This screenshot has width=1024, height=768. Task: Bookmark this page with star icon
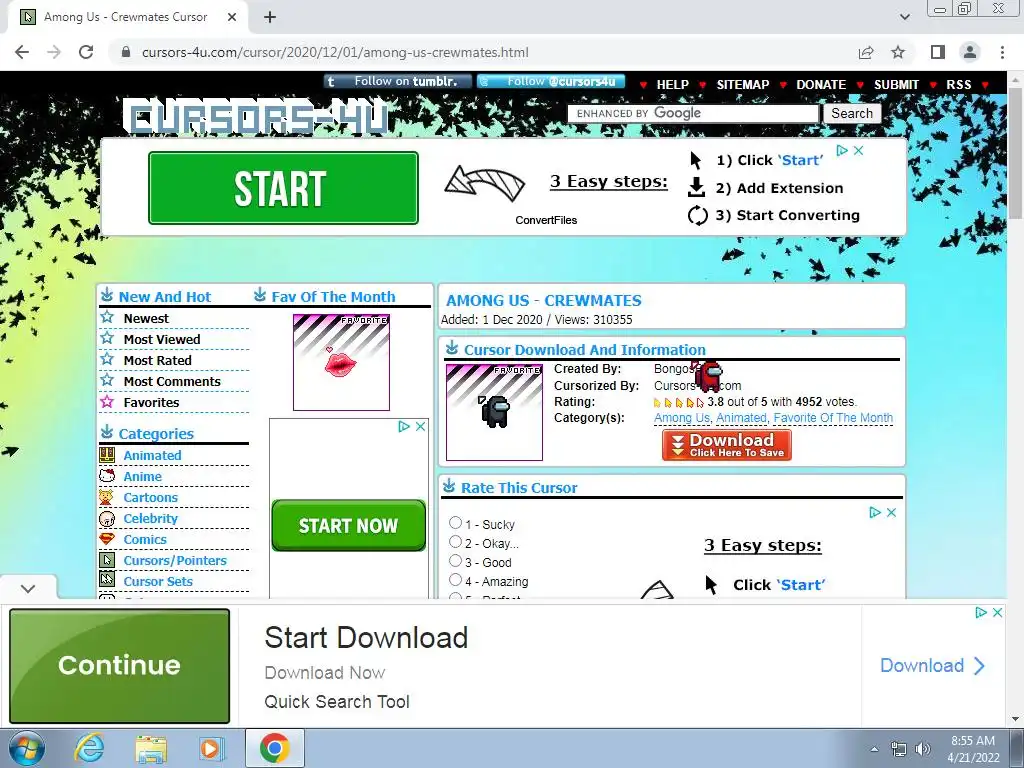point(898,52)
